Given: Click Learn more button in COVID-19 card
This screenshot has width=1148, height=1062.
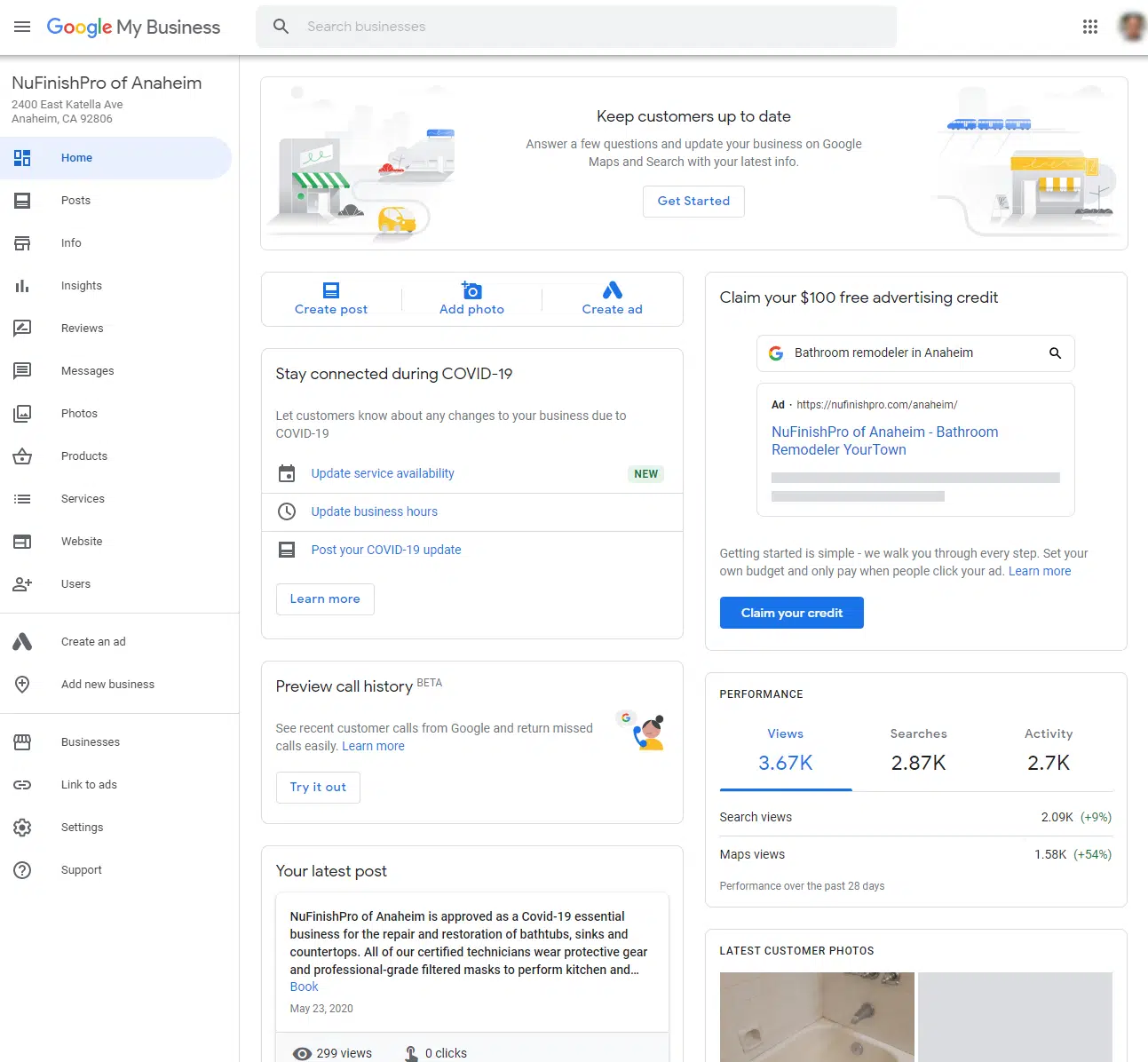Looking at the screenshot, I should point(325,599).
